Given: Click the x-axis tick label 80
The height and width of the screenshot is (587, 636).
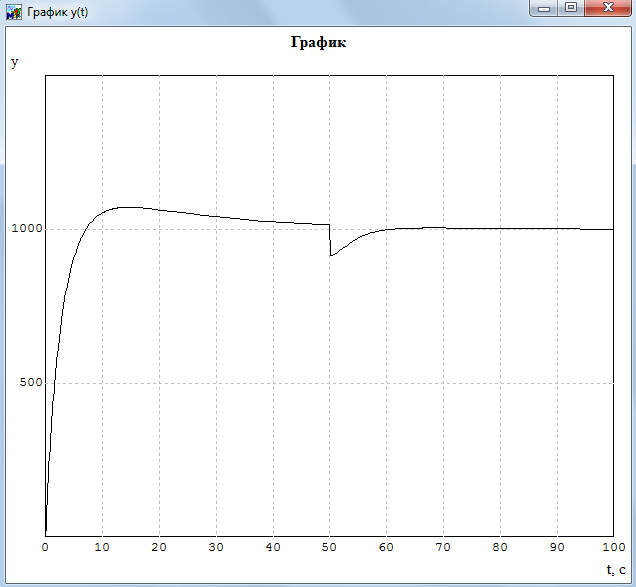Looking at the screenshot, I should tap(500, 547).
